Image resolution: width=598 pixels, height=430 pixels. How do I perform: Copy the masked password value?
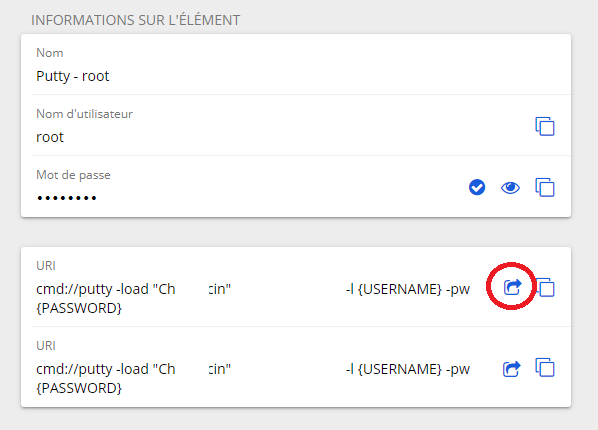coord(545,187)
